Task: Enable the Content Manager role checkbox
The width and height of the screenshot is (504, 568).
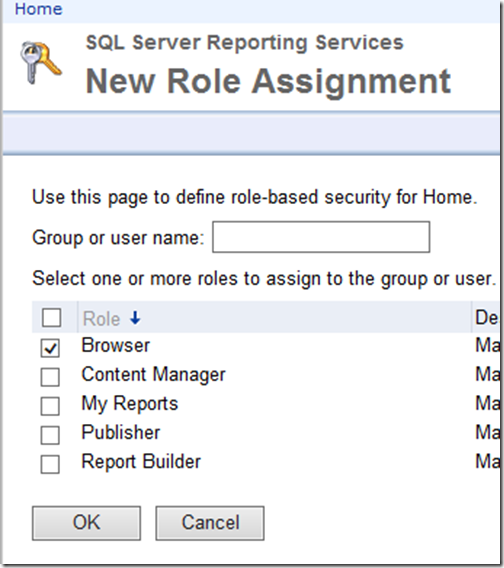Action: (50, 377)
